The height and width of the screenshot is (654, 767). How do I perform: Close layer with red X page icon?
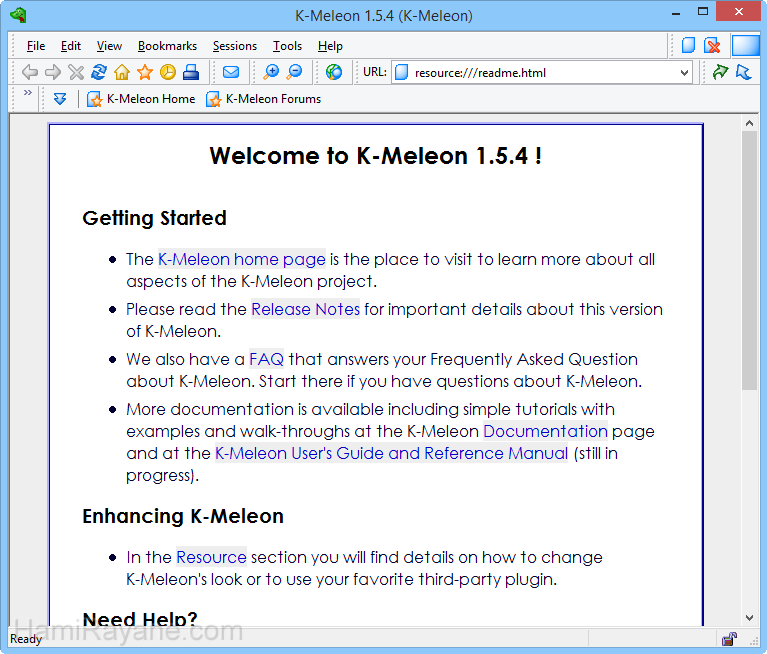(x=712, y=45)
